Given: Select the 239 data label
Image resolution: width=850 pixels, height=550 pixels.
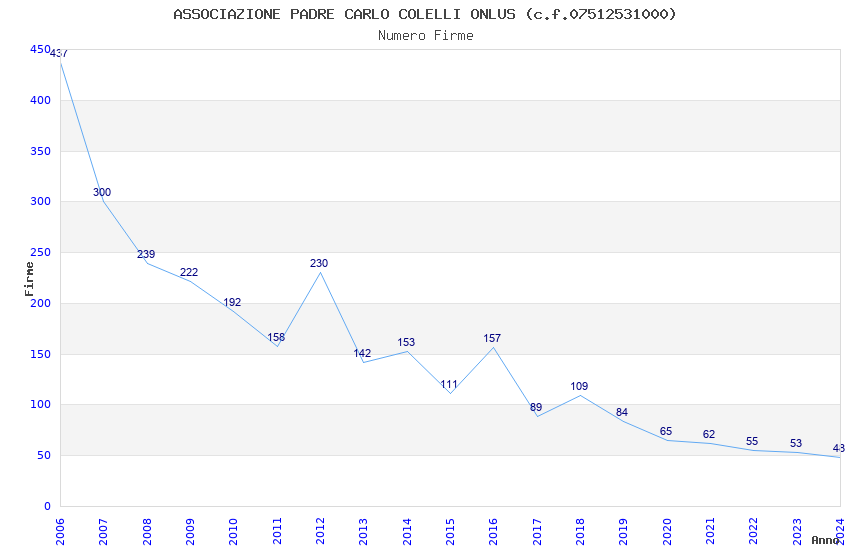Looking at the screenshot, I should 146,254.
